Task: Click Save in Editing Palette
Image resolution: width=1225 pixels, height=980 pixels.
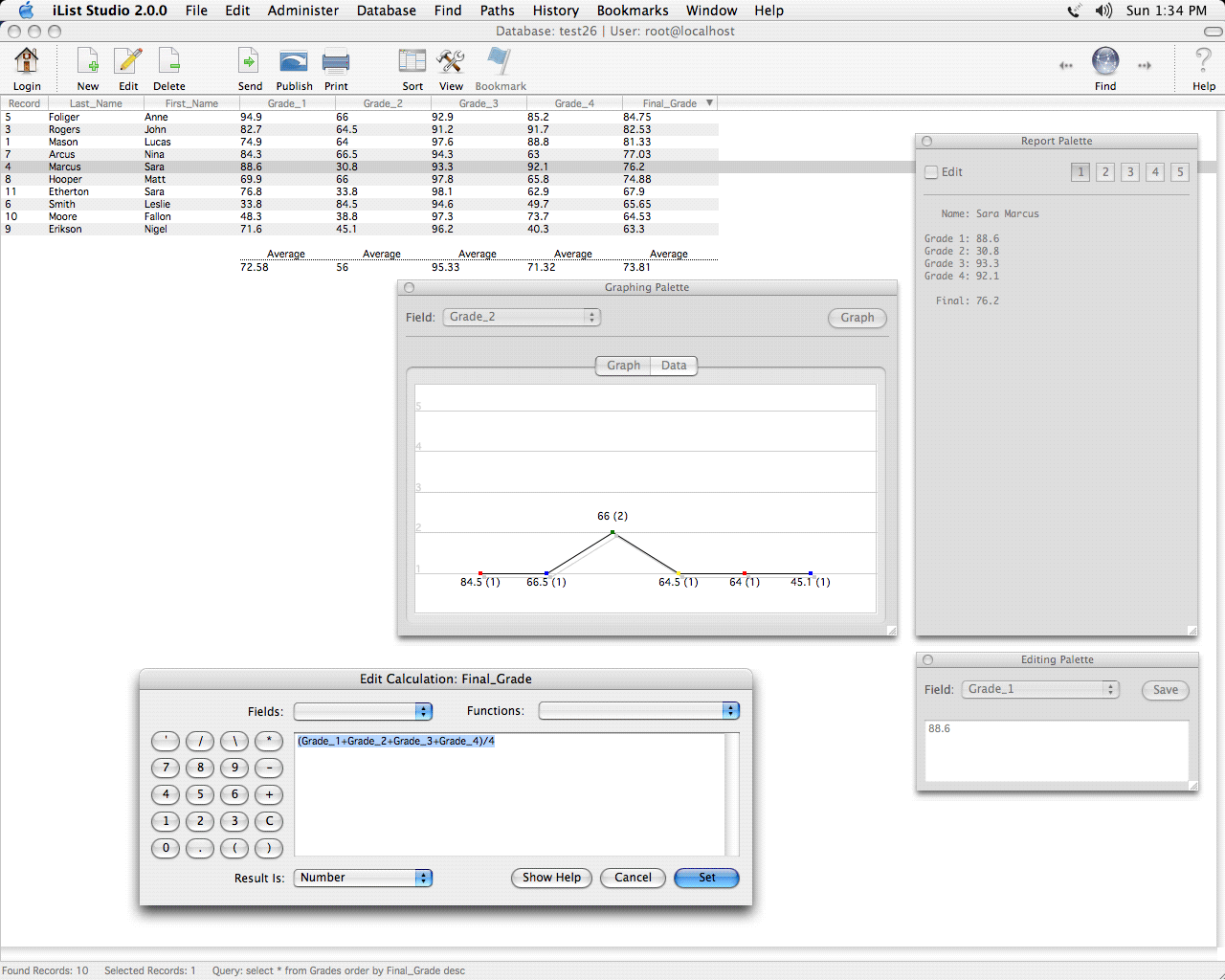Action: click(x=1166, y=690)
